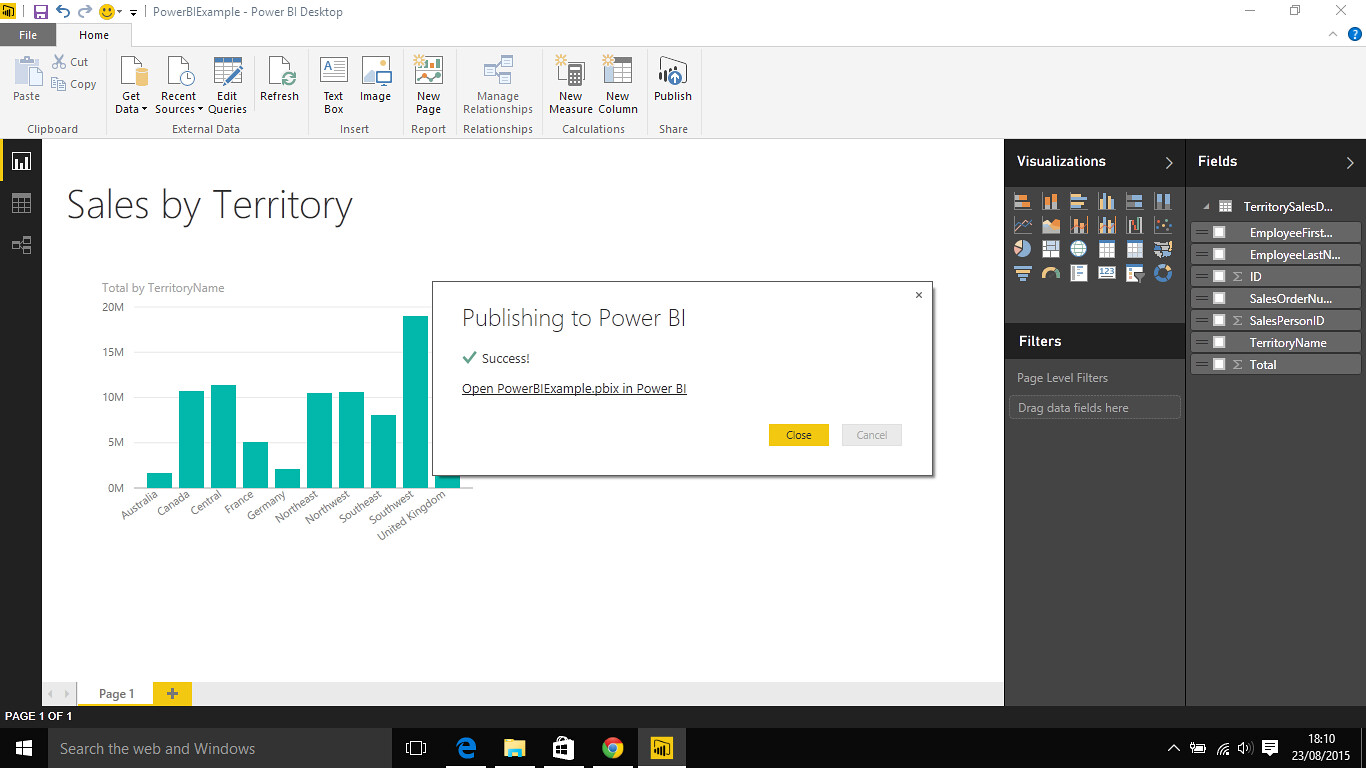The height and width of the screenshot is (768, 1366).
Task: Select the Page 1 tab
Action: [x=116, y=693]
